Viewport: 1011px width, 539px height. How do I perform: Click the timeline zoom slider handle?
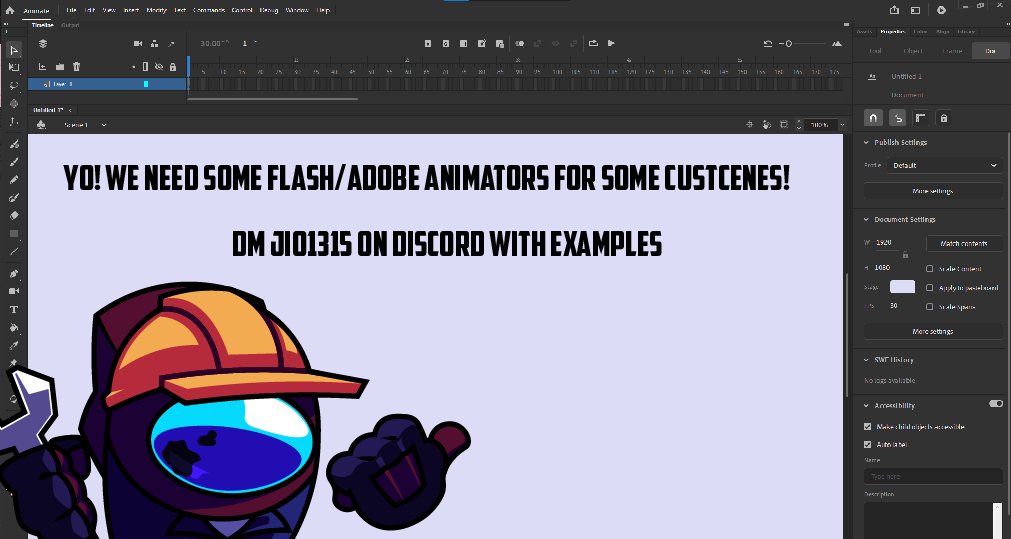pos(789,43)
